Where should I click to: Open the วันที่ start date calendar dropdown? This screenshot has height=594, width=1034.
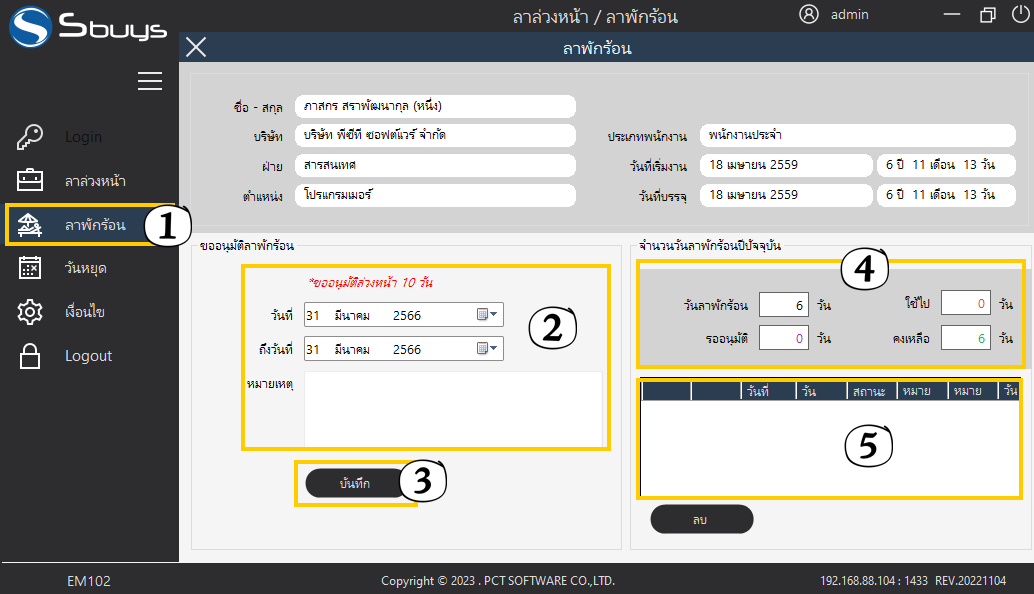pyautogui.click(x=487, y=315)
